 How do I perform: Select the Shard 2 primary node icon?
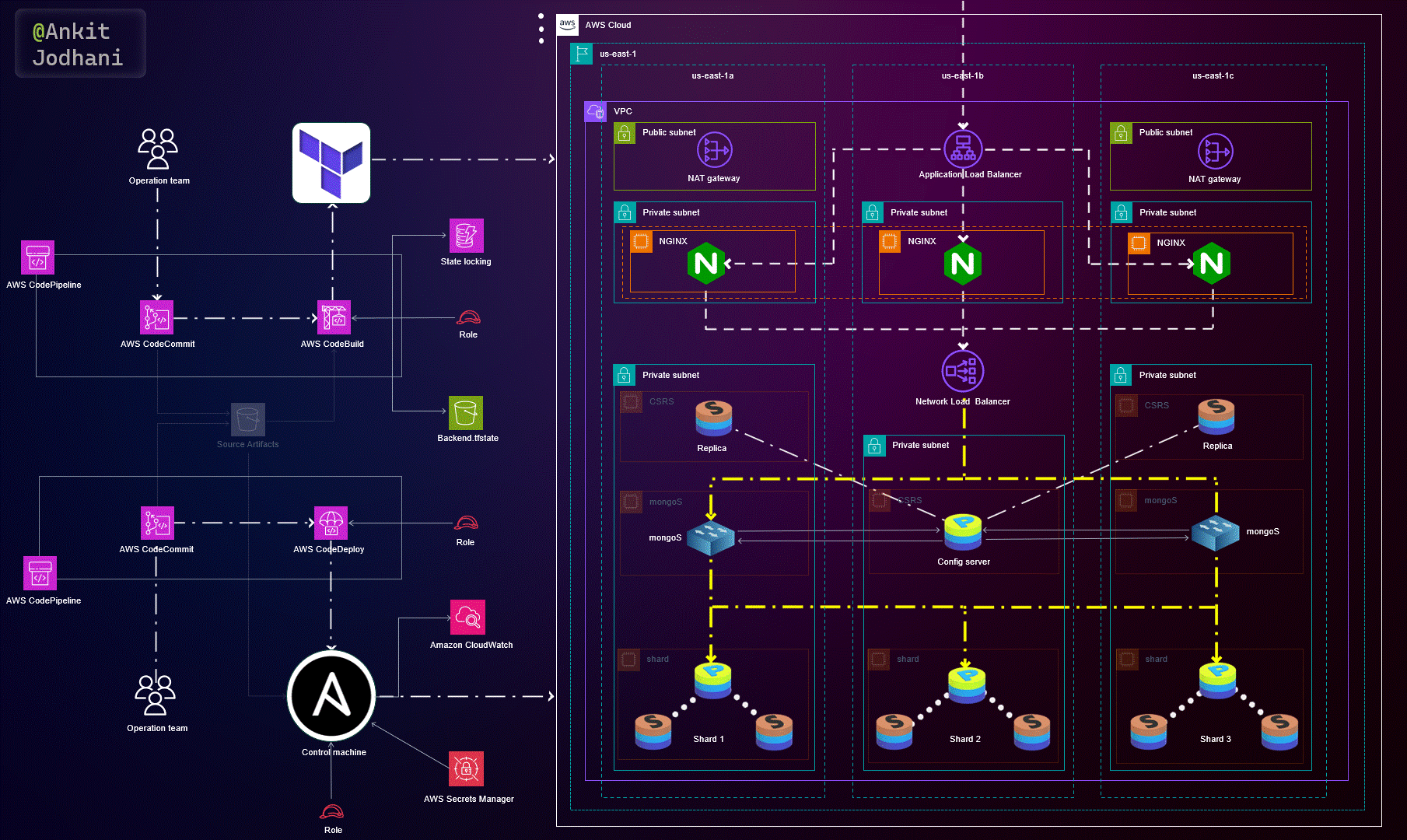pos(966,682)
